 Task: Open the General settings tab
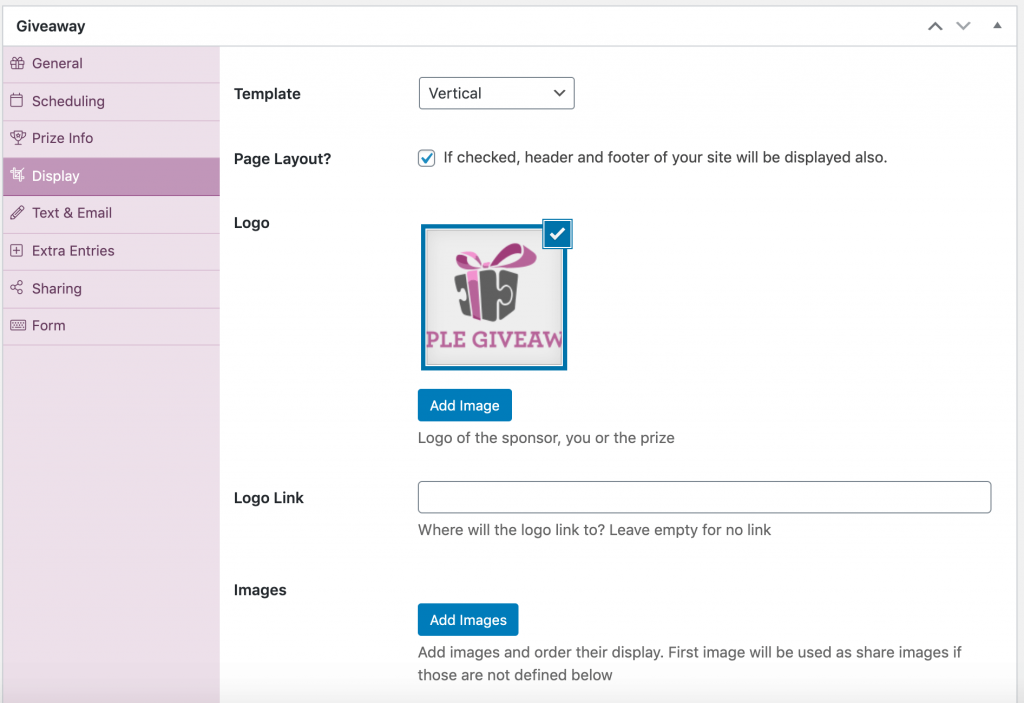click(x=111, y=64)
